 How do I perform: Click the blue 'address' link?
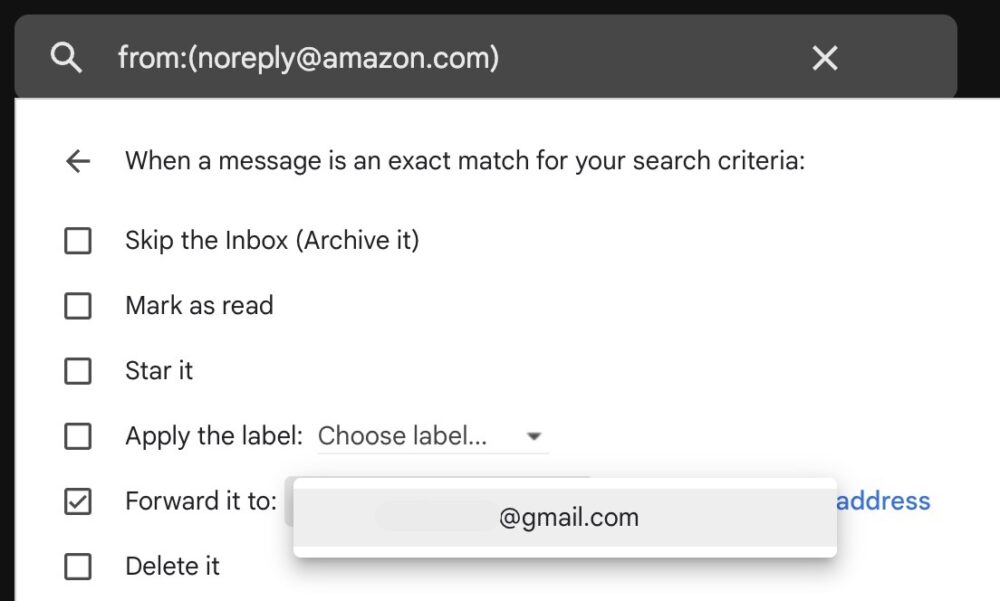(883, 501)
